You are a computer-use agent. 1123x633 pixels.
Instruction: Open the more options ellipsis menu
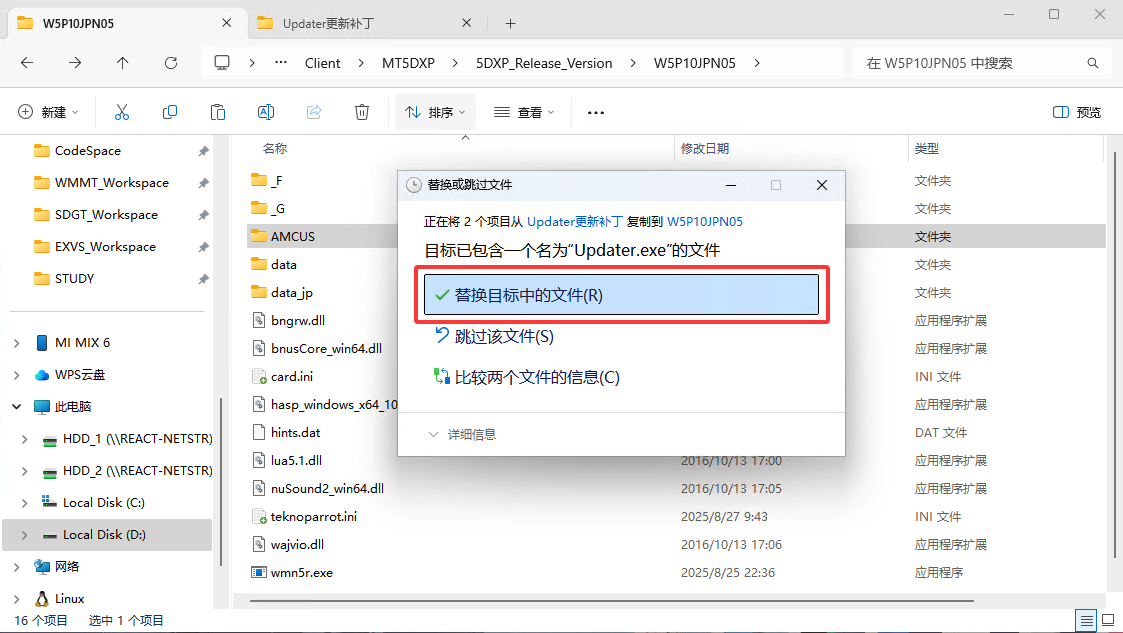596,112
